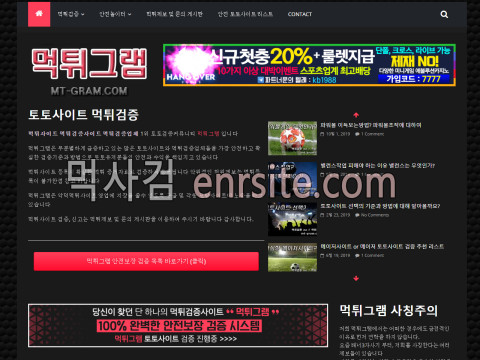480x360 pixels.
Task: Open the 파워볼 post title link
Action: click(x=371, y=125)
